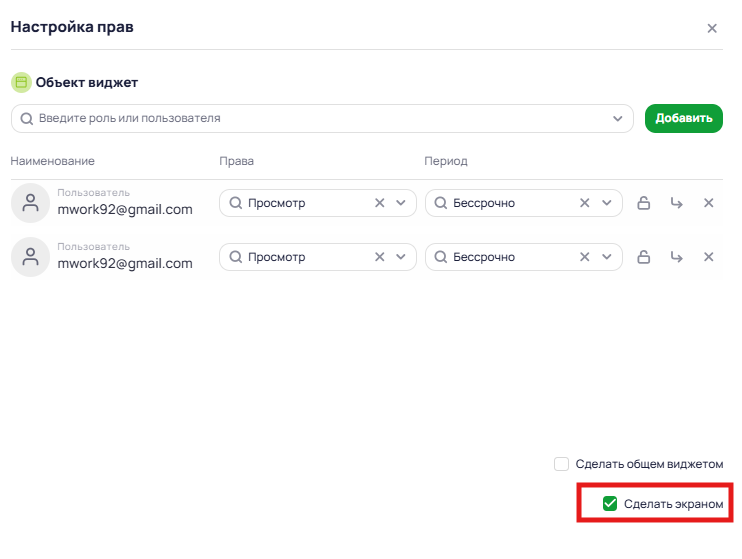742x559 pixels.
Task: Click the forward arrow icon in second row
Action: pos(677,257)
